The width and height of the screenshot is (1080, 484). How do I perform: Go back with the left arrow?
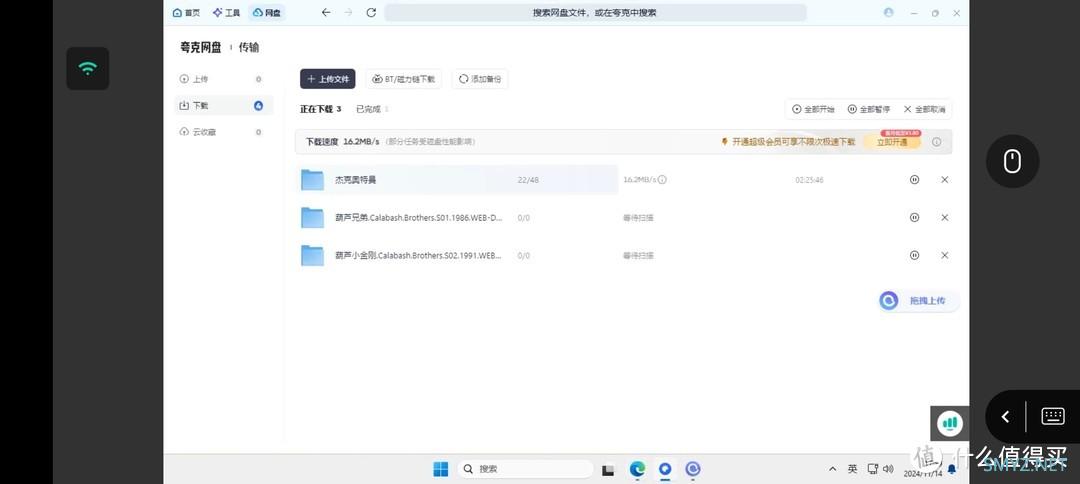[x=326, y=12]
